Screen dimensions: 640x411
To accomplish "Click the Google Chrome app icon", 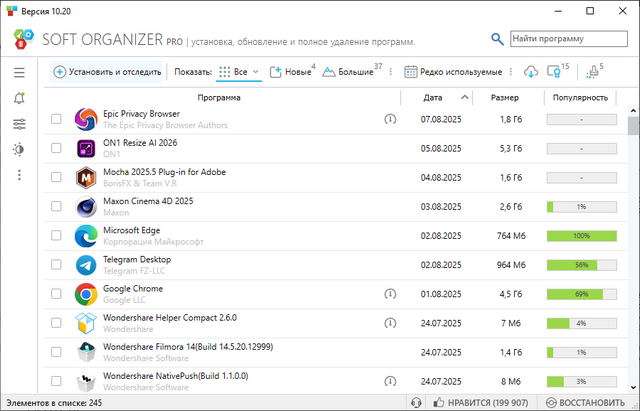I will [86, 294].
